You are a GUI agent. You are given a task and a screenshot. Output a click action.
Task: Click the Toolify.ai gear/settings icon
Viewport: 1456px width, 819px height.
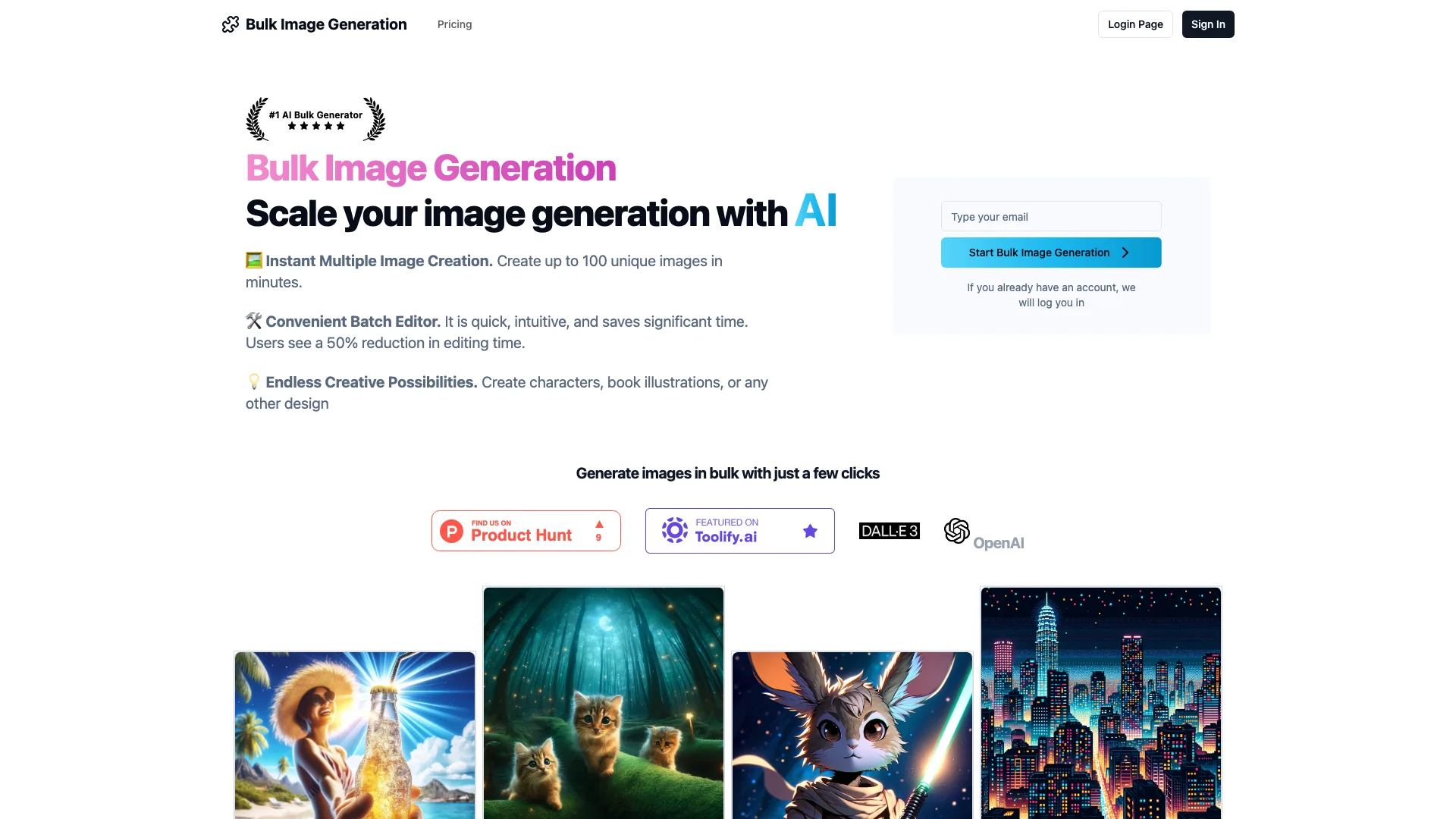(674, 530)
